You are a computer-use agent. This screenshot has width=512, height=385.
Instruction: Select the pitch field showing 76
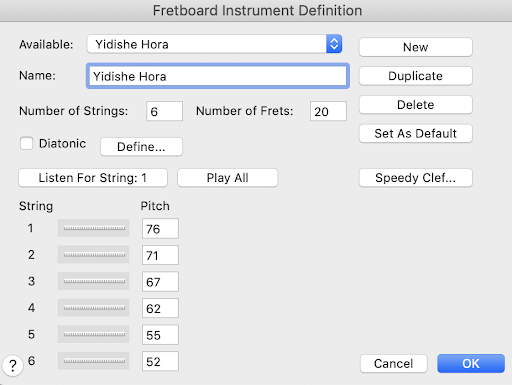point(160,229)
